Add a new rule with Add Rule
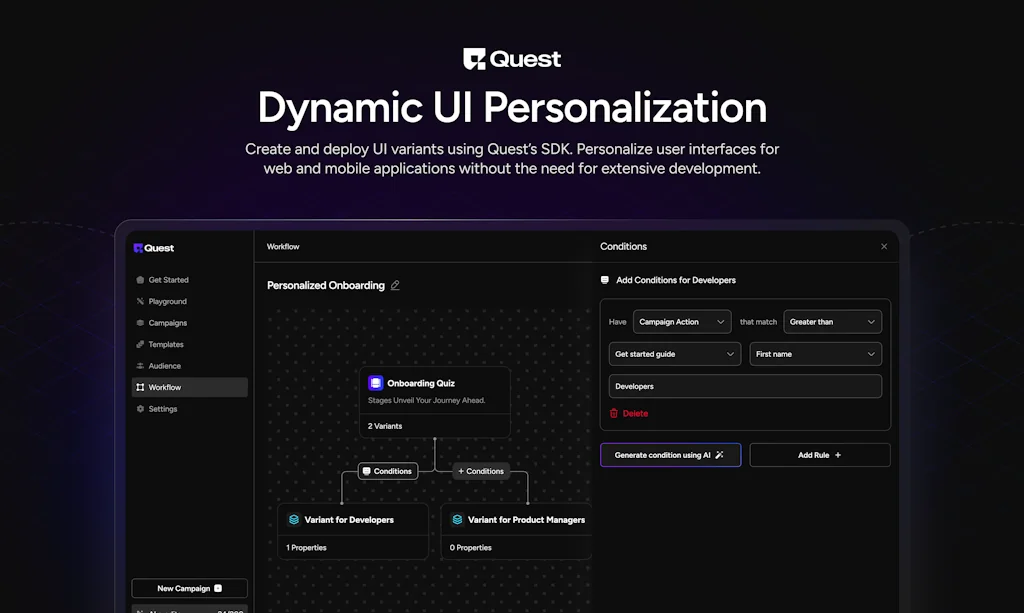 pos(819,455)
